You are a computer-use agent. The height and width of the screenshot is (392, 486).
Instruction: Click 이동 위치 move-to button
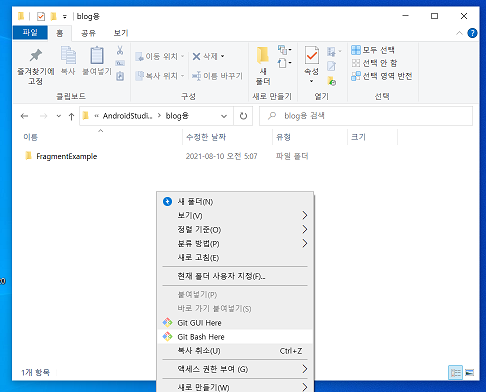159,56
